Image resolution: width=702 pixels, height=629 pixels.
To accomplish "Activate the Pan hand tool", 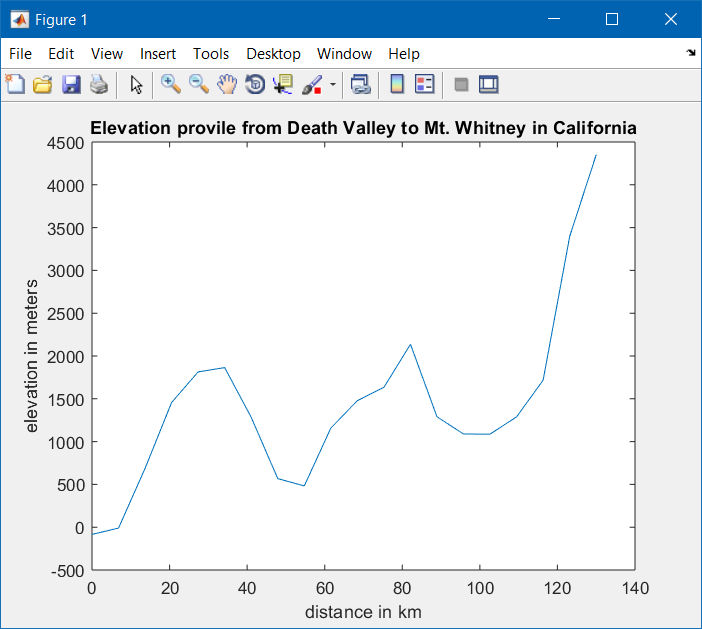I will click(x=227, y=85).
